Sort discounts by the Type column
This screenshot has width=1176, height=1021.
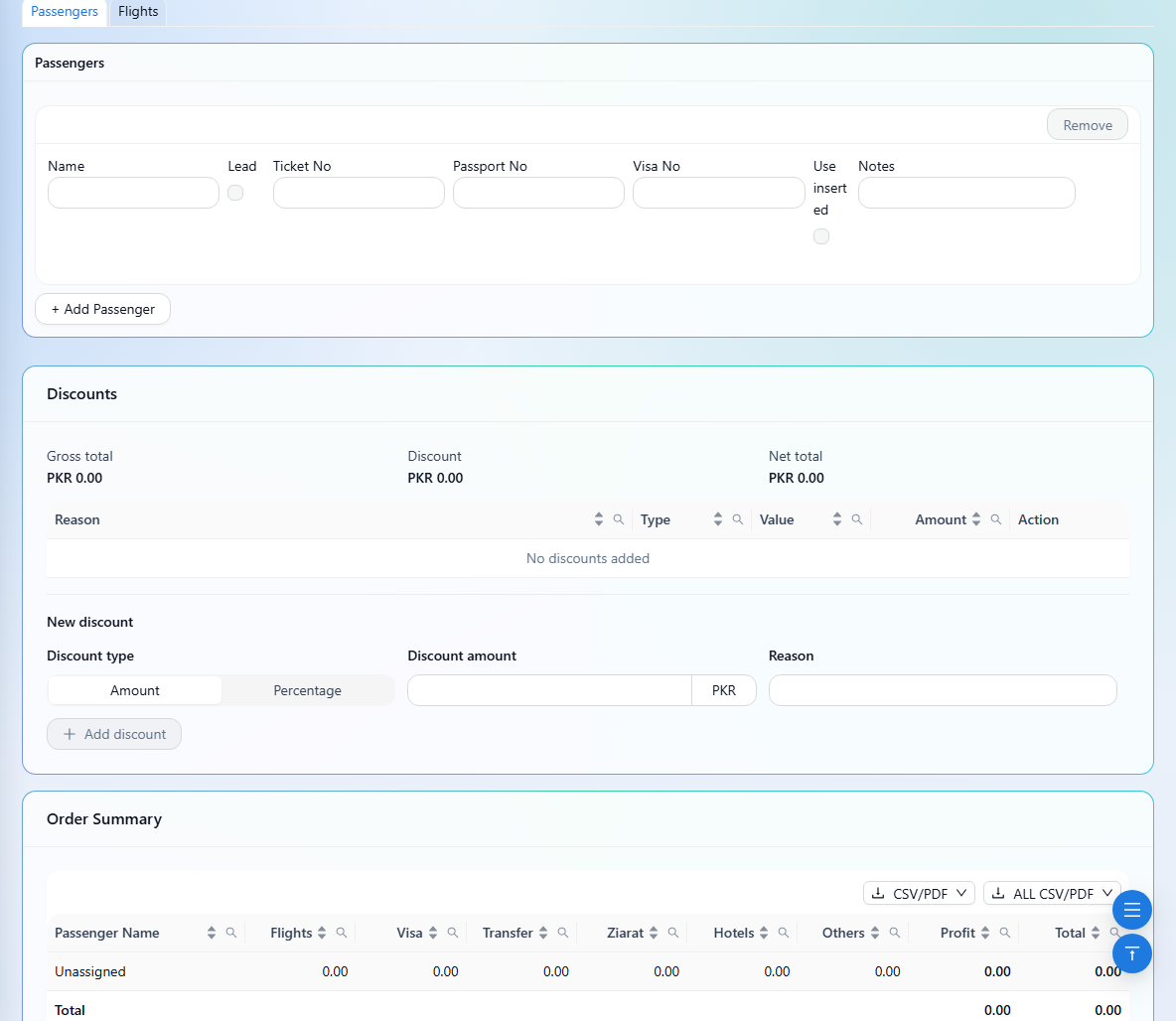tap(718, 519)
